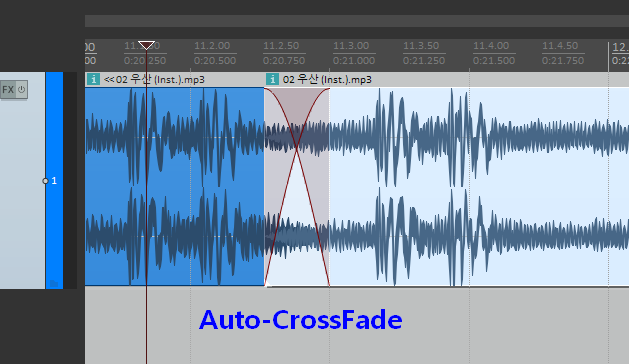Click ruler at 11.2.00 mark
This screenshot has width=629, height=364.
(x=212, y=46)
